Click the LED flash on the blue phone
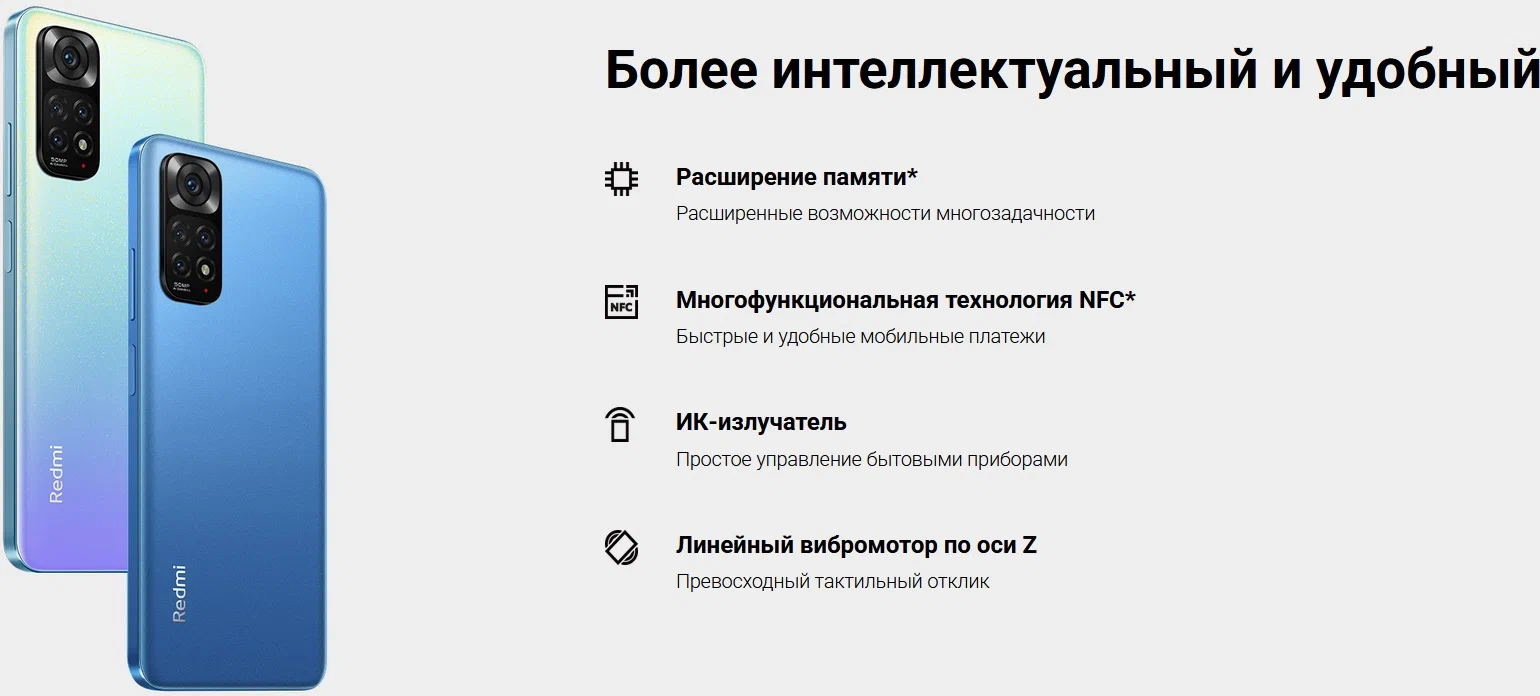1540x696 pixels. [205, 267]
